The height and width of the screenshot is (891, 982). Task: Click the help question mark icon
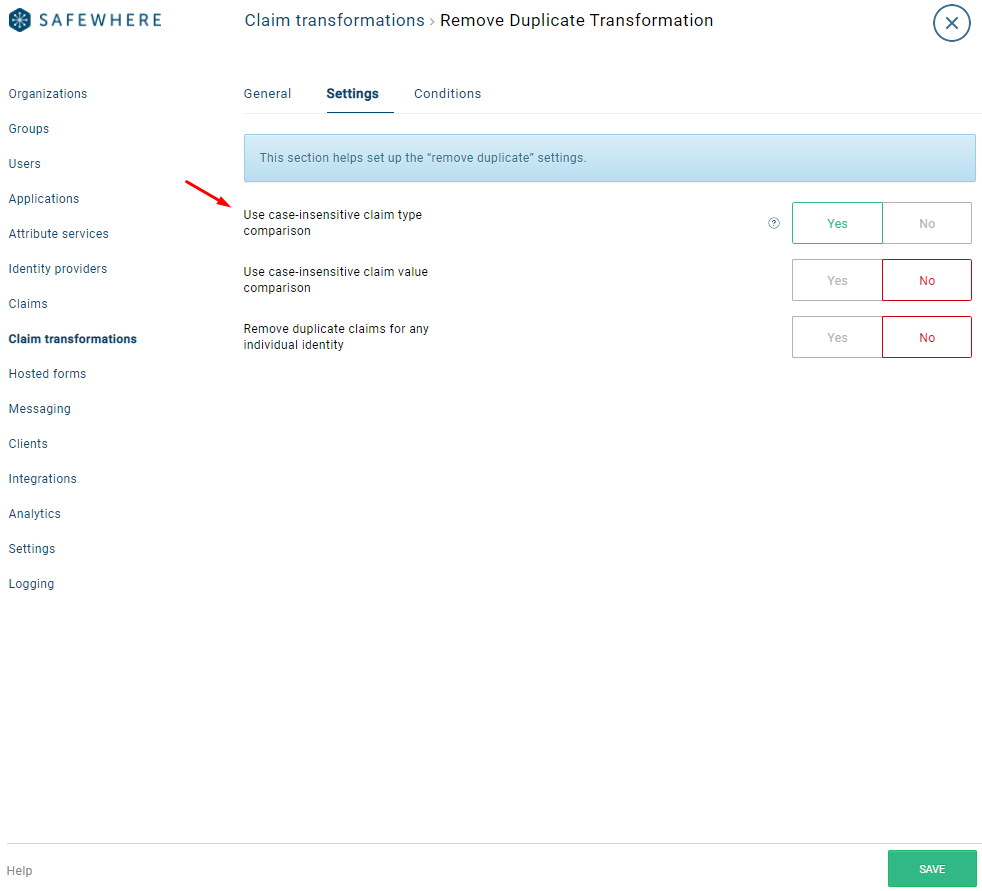tap(773, 224)
